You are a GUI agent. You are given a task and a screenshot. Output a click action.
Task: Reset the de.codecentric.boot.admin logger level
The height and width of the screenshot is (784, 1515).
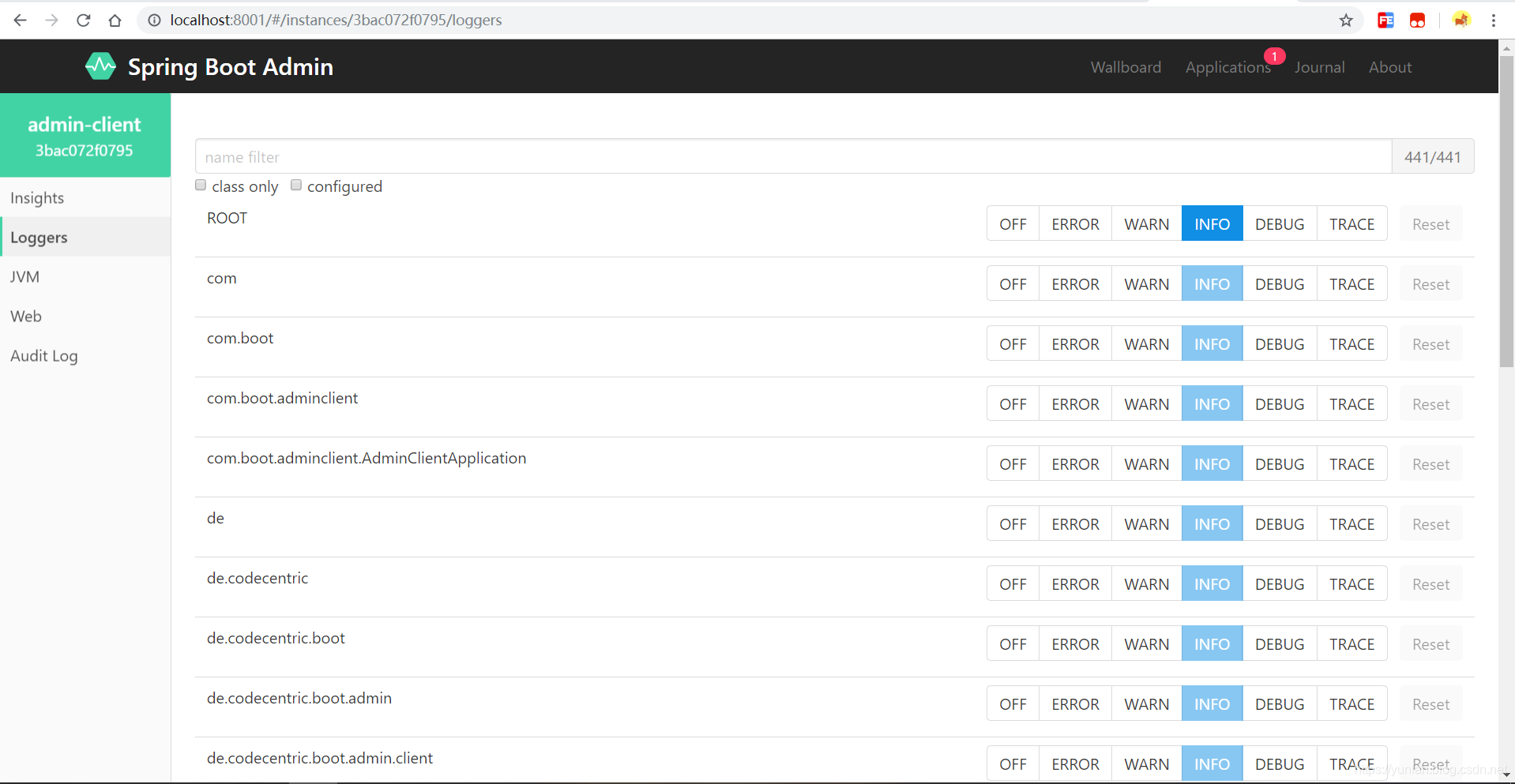pyautogui.click(x=1430, y=703)
